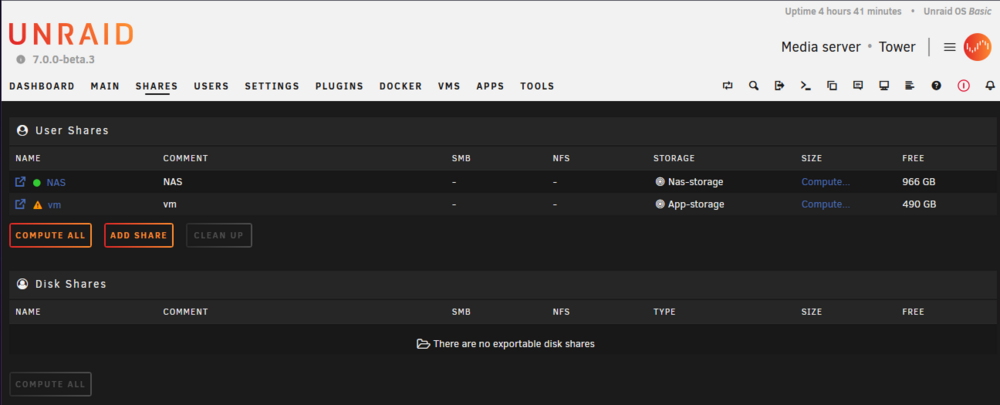
Task: Click the NAS comment cell
Action: pos(172,182)
